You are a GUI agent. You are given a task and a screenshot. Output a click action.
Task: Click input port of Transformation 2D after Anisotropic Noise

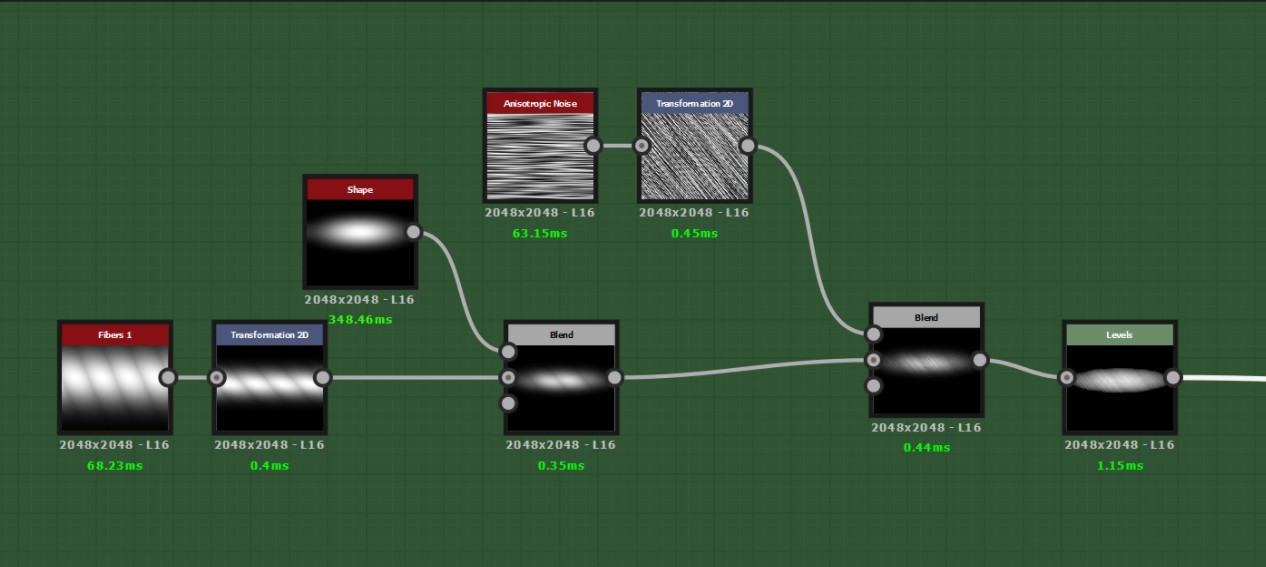click(642, 145)
